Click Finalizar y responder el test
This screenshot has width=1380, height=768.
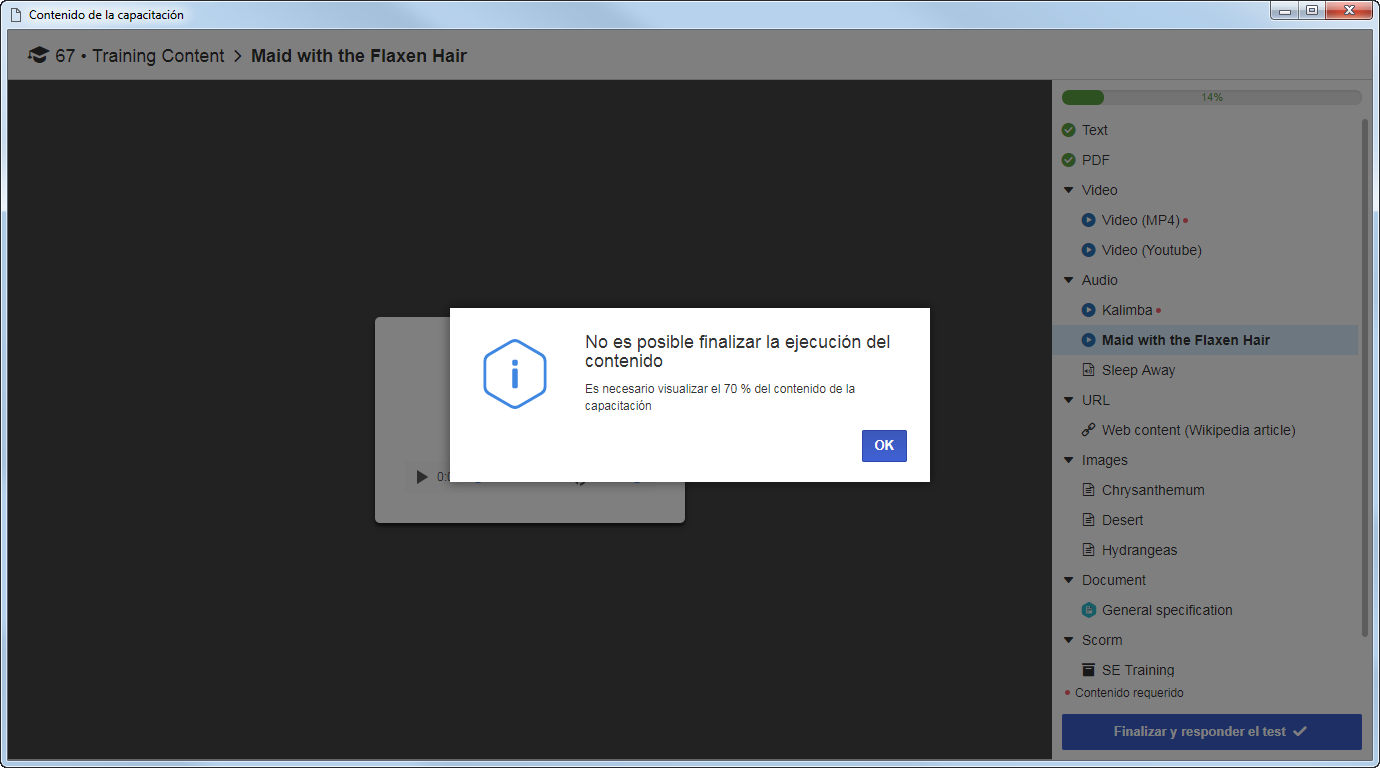pyautogui.click(x=1211, y=732)
